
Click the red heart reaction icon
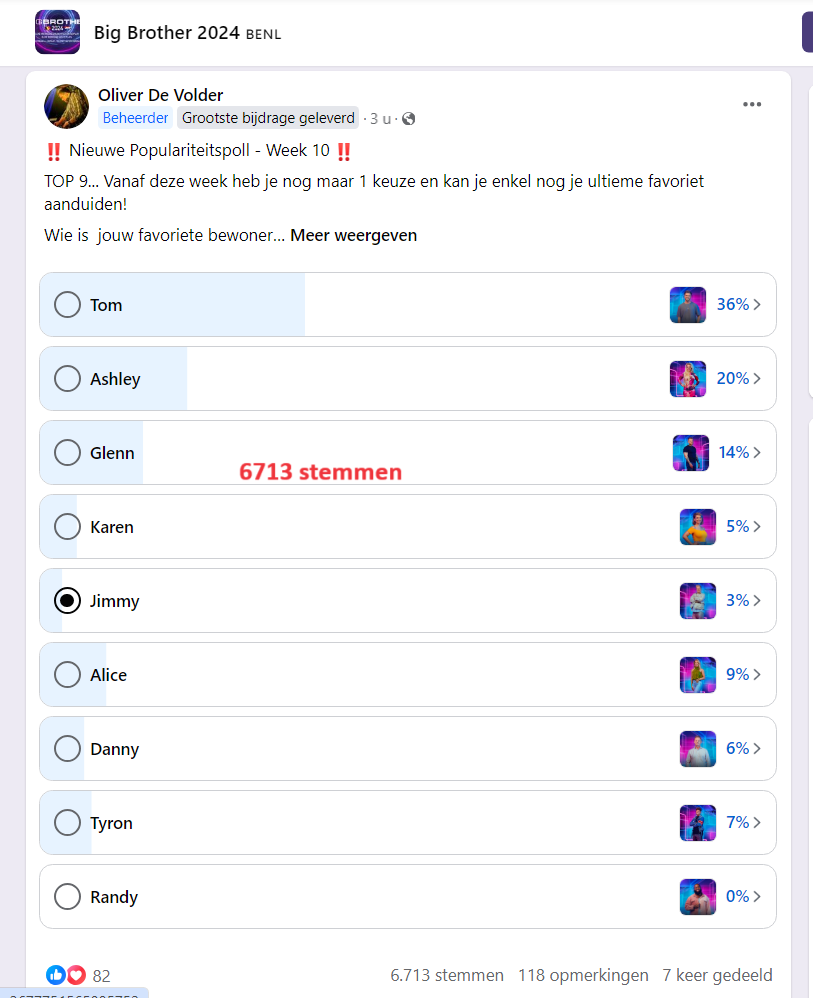click(76, 974)
